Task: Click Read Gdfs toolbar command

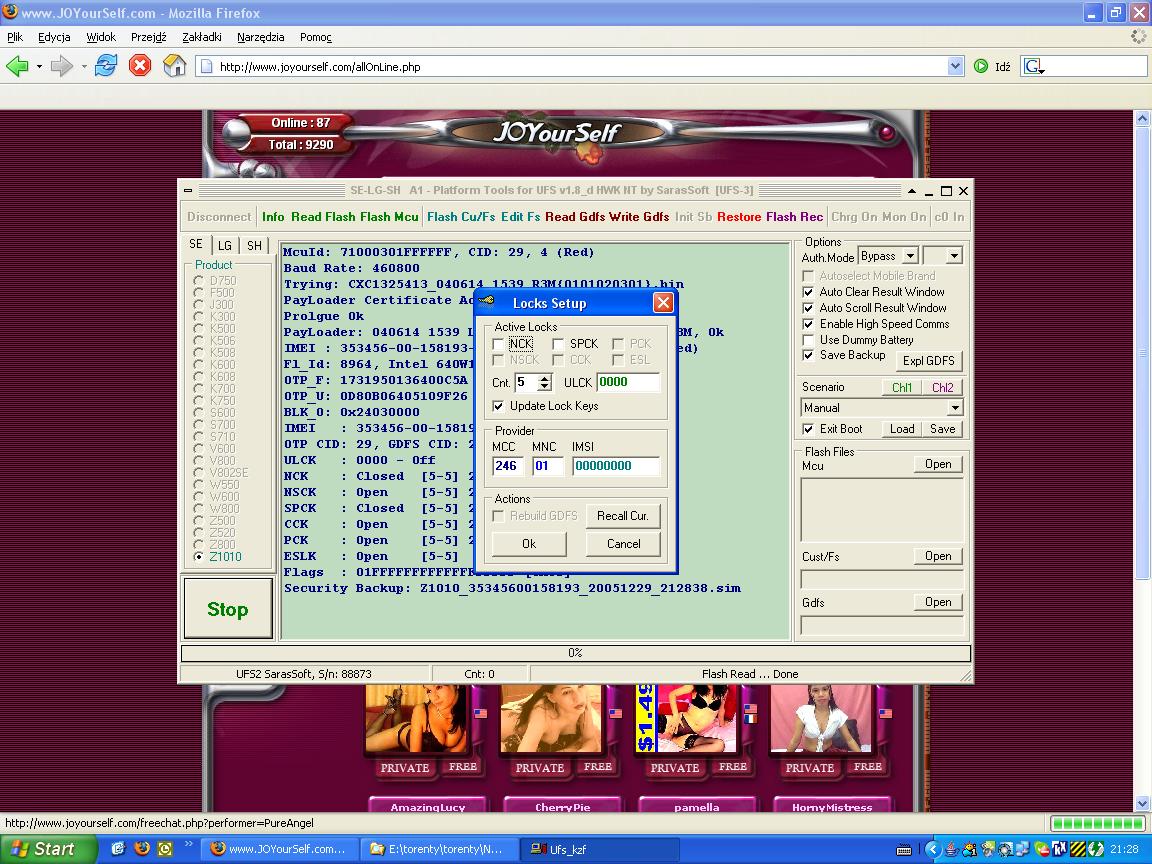Action: pos(575,217)
